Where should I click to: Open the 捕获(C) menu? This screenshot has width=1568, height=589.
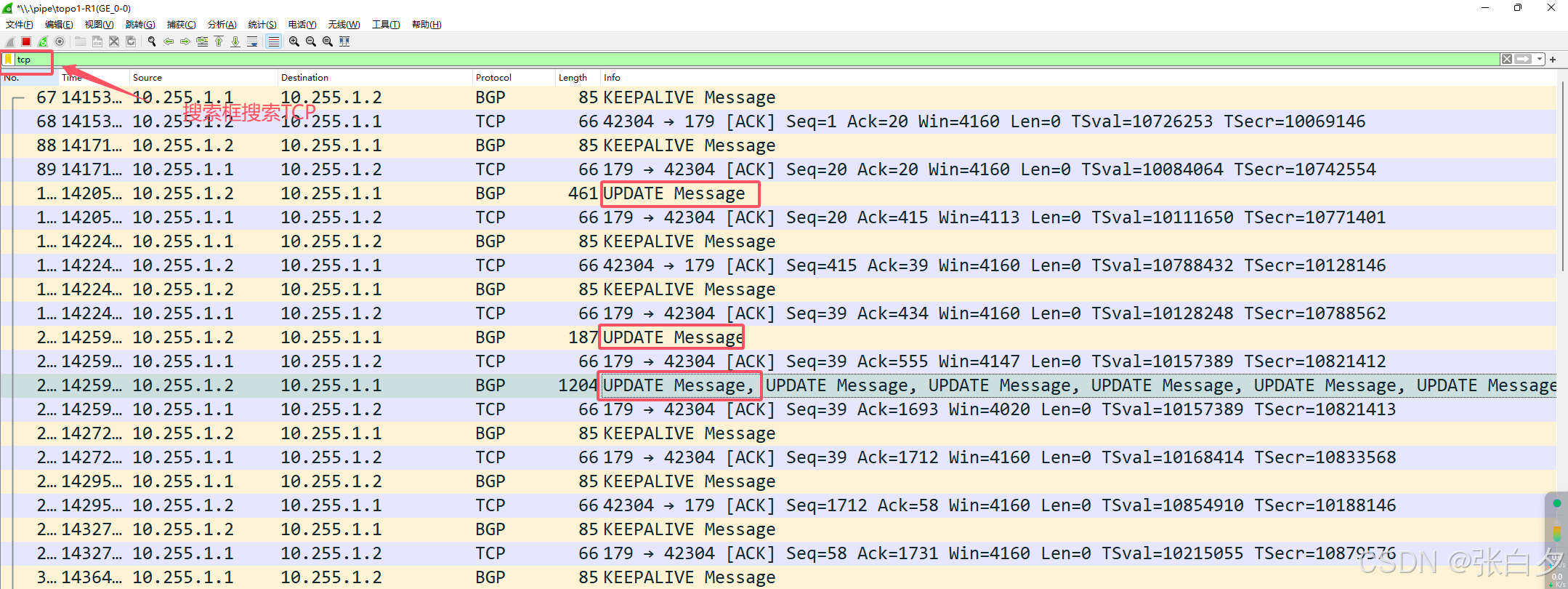[181, 25]
